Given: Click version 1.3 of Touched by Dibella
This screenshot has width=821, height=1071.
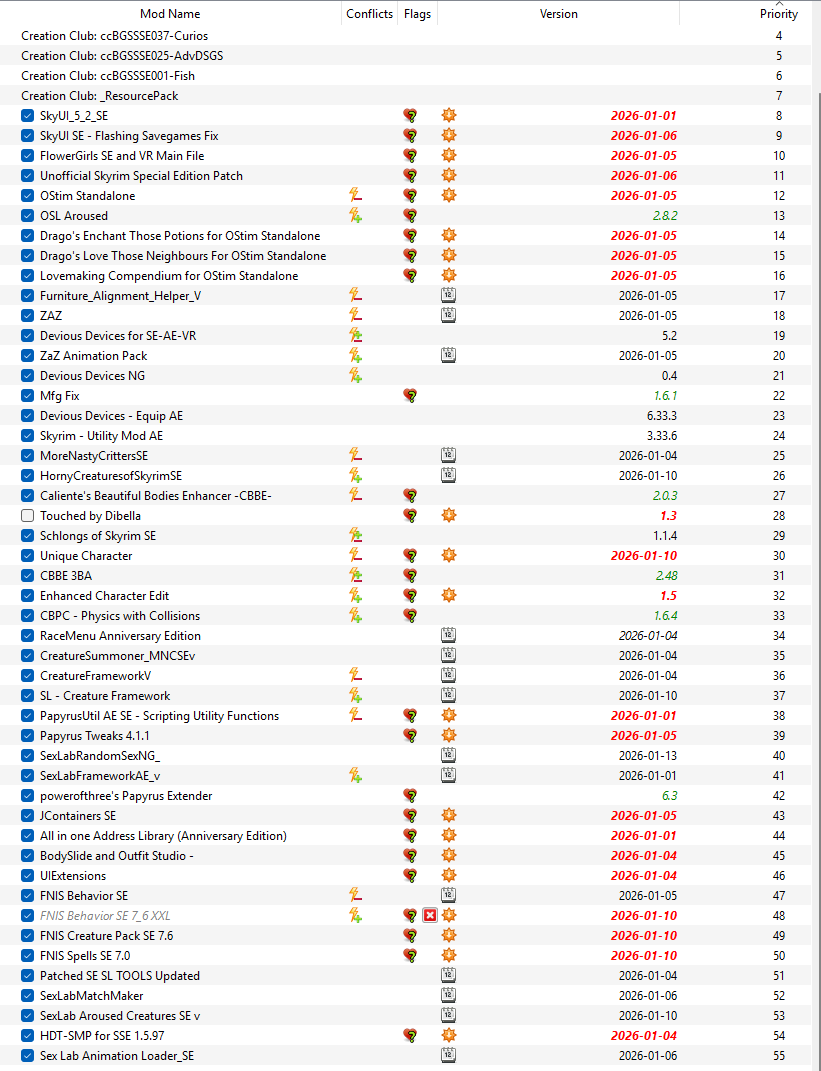Looking at the screenshot, I should 669,515.
